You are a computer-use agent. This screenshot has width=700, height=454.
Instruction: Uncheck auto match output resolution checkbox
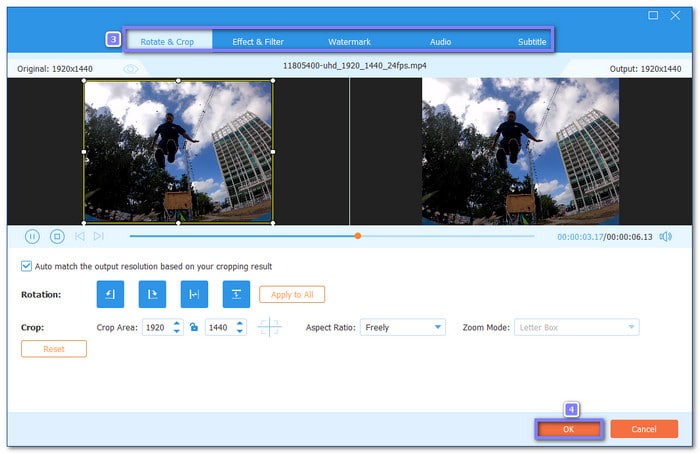(26, 266)
